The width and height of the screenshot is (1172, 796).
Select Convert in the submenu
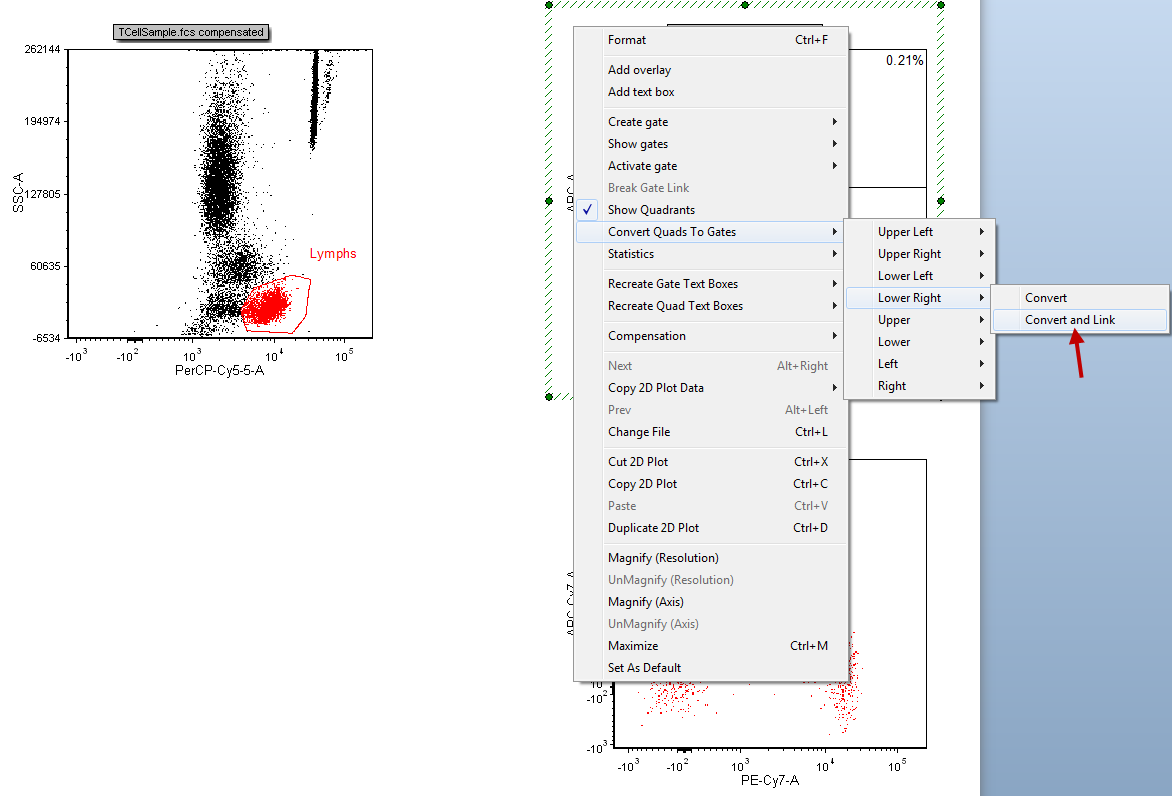[1045, 298]
